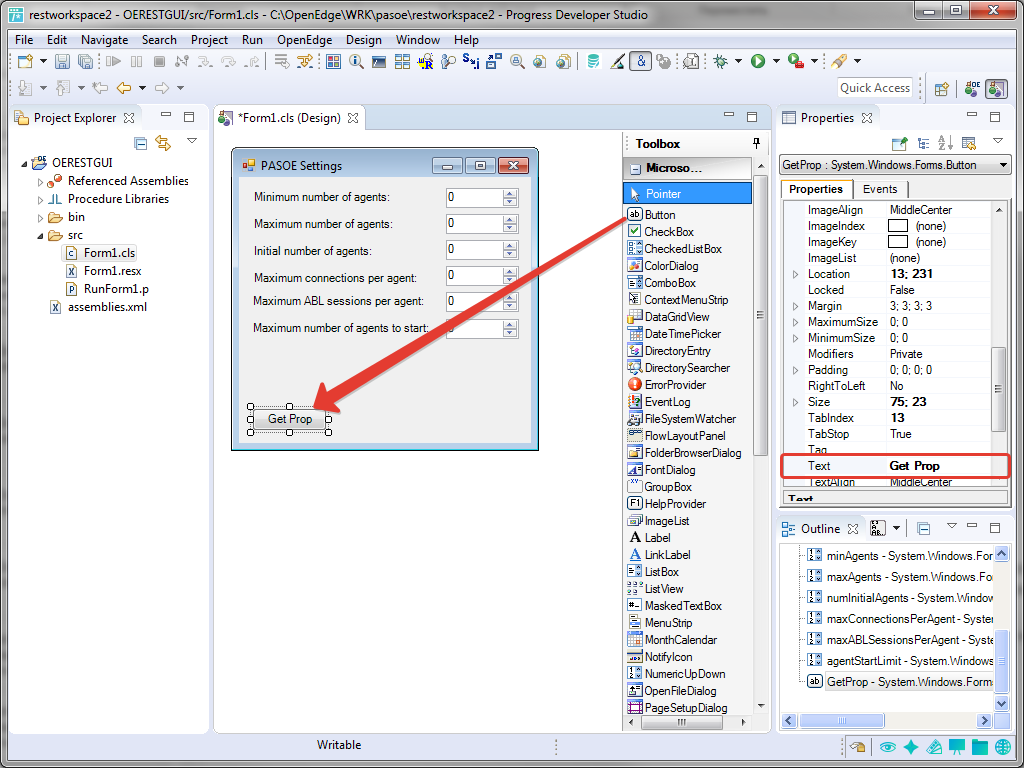1024x768 pixels.
Task: Select the DateTimePicker control in Toolbox
Action: [x=682, y=334]
